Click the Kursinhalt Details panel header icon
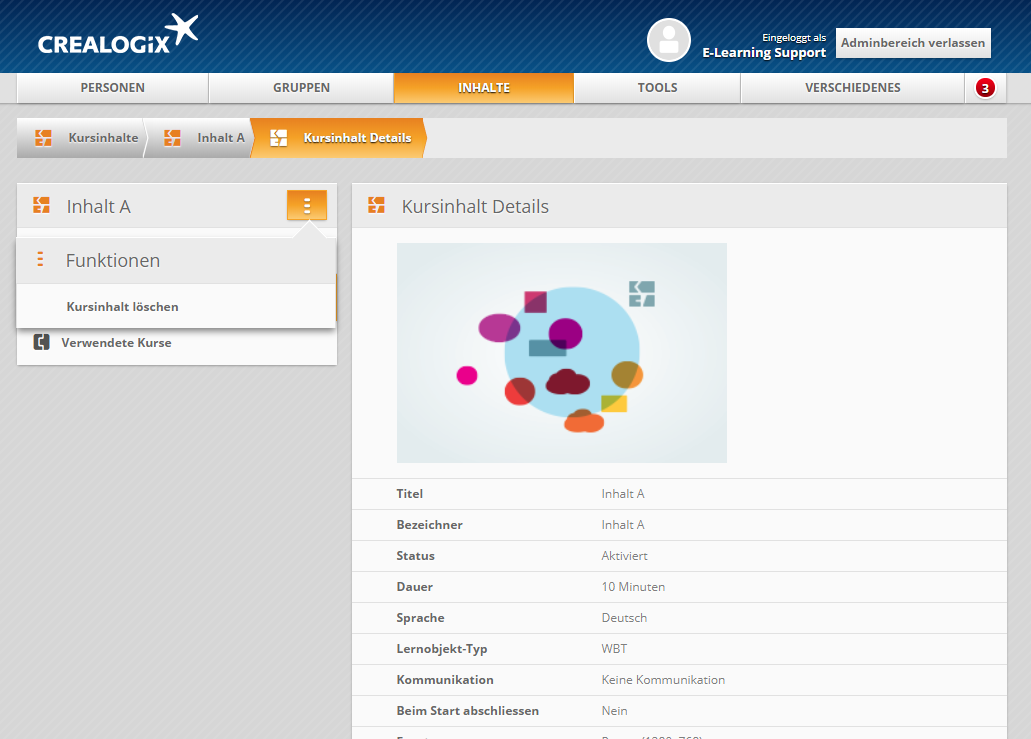Viewport: 1031px width, 739px height. (376, 206)
